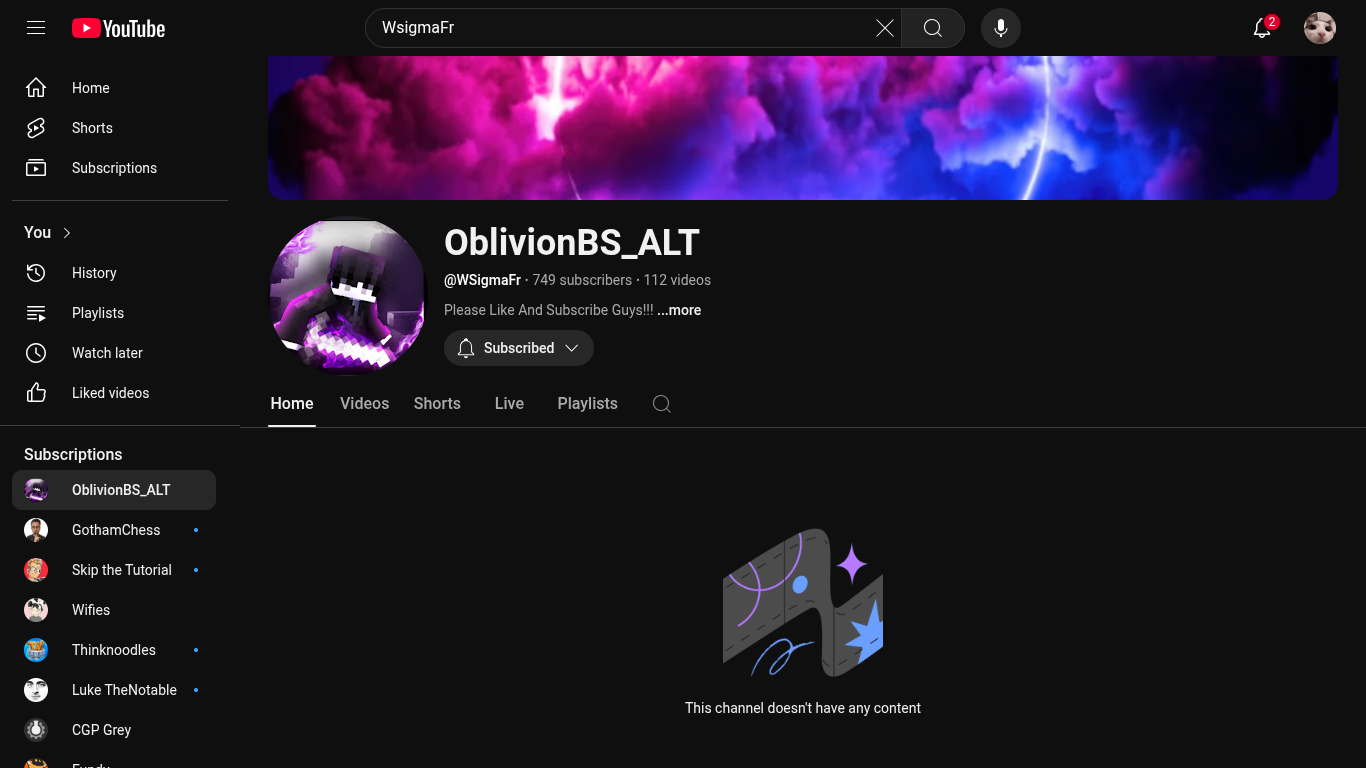Open the hamburger guide menu

click(x=36, y=28)
